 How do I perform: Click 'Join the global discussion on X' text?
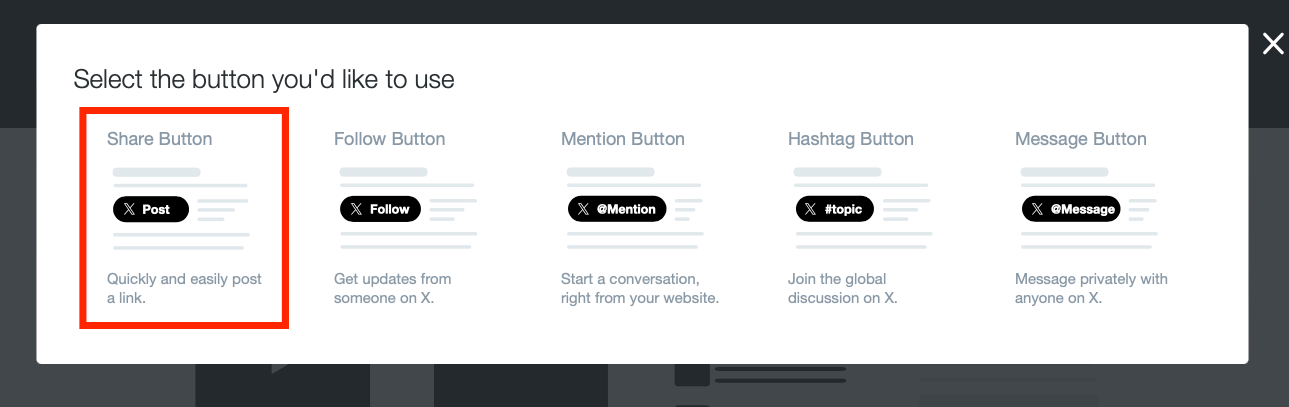[844, 288]
